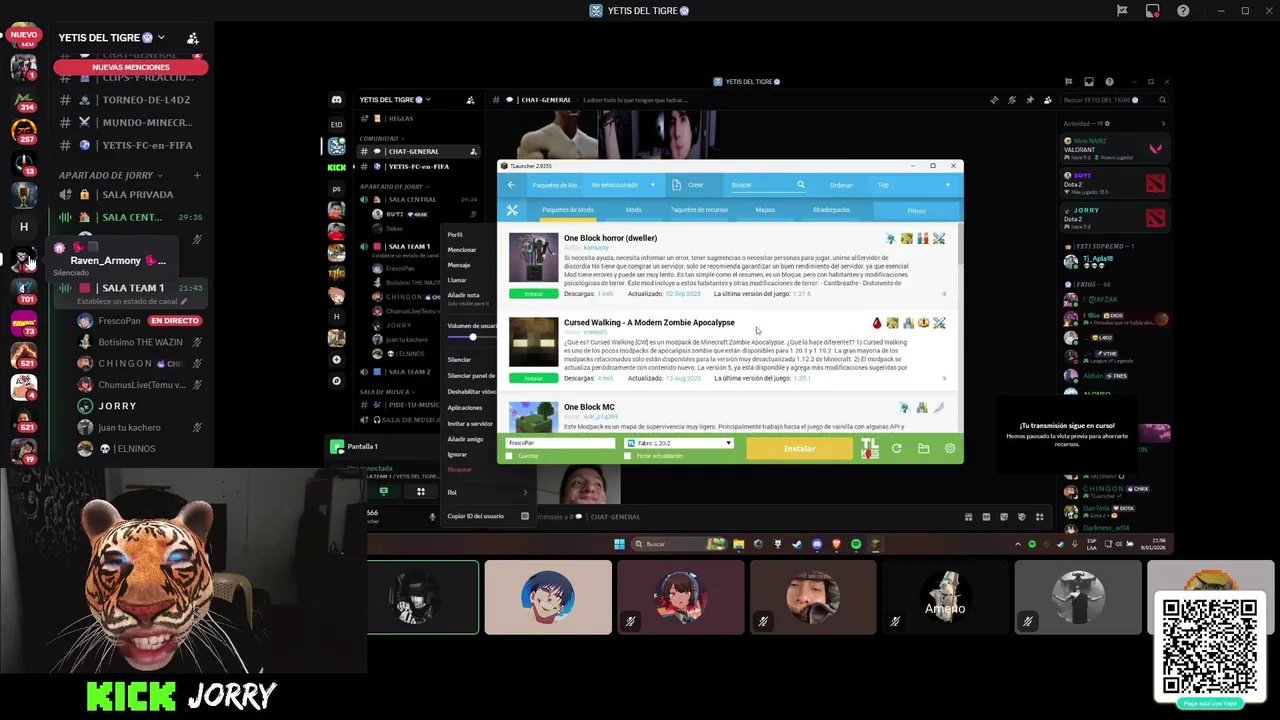Click the TLauncher refresh icon
The image size is (1280, 720).
[896, 449]
